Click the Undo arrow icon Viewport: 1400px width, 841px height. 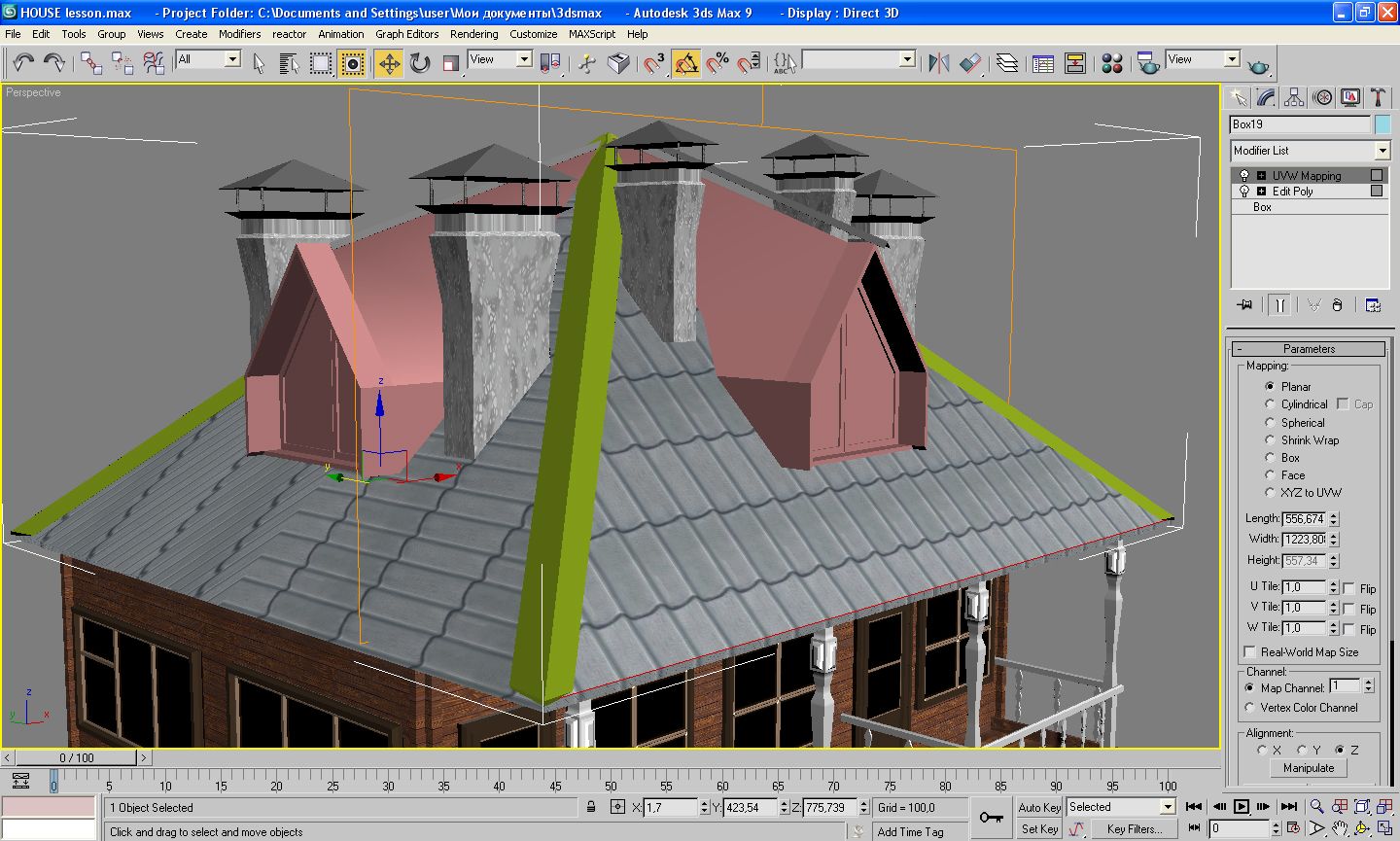point(23,63)
